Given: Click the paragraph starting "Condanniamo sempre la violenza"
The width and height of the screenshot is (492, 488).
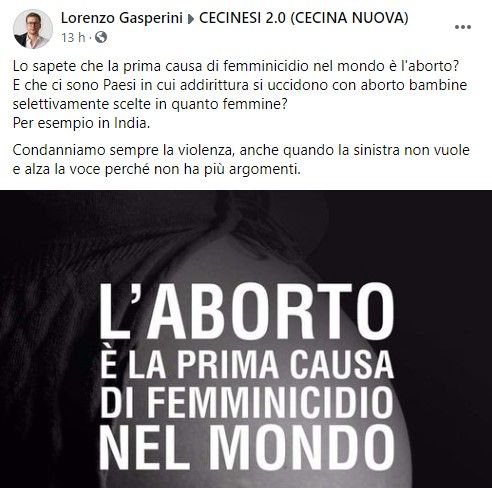Looking at the screenshot, I should coord(241,159).
